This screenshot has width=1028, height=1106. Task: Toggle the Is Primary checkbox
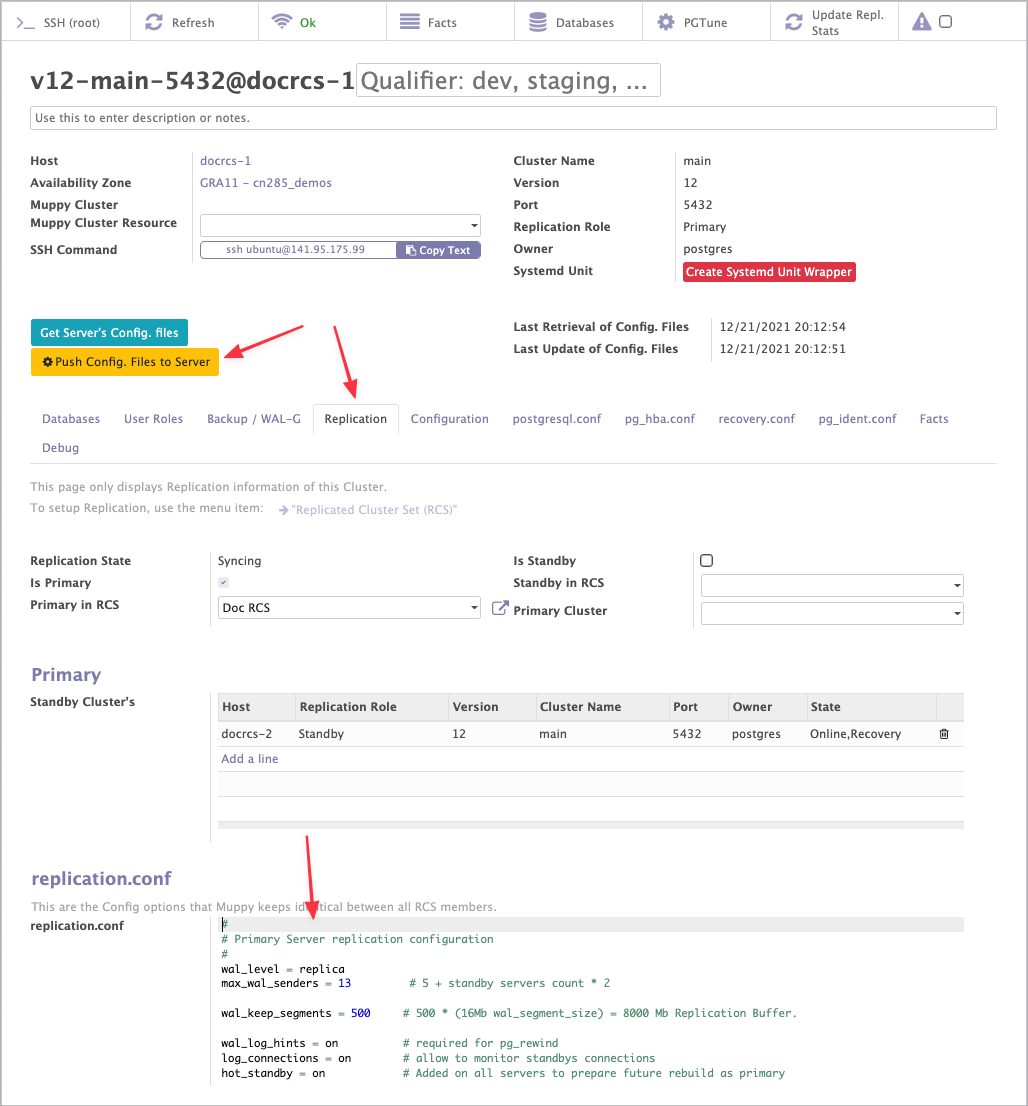tap(224, 583)
